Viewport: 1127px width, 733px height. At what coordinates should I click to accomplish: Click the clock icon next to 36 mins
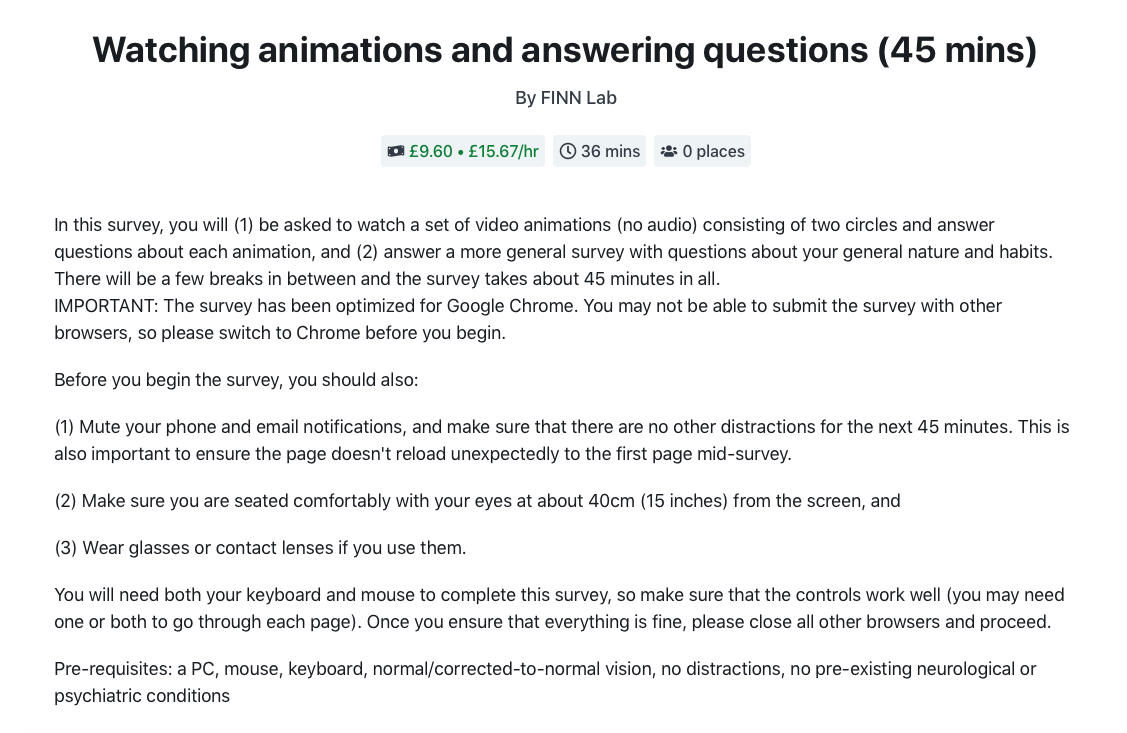(568, 151)
